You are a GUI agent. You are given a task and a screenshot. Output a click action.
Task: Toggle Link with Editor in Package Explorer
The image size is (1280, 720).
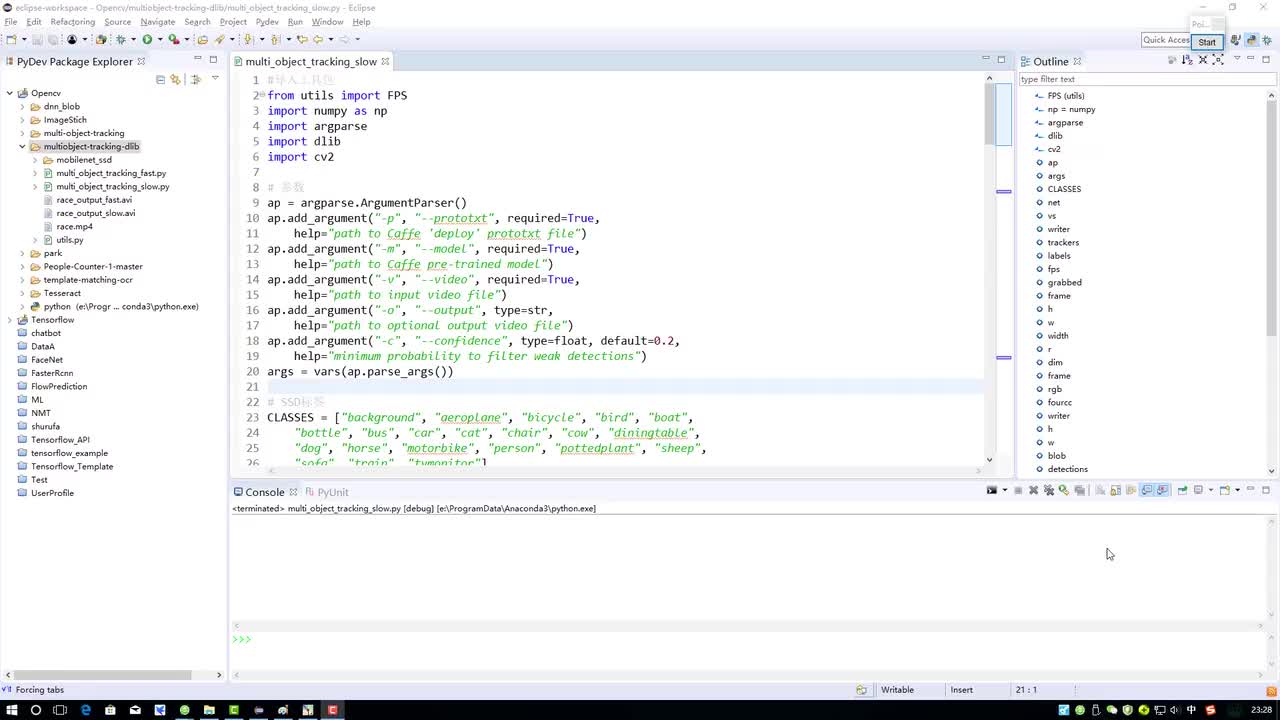(x=176, y=79)
